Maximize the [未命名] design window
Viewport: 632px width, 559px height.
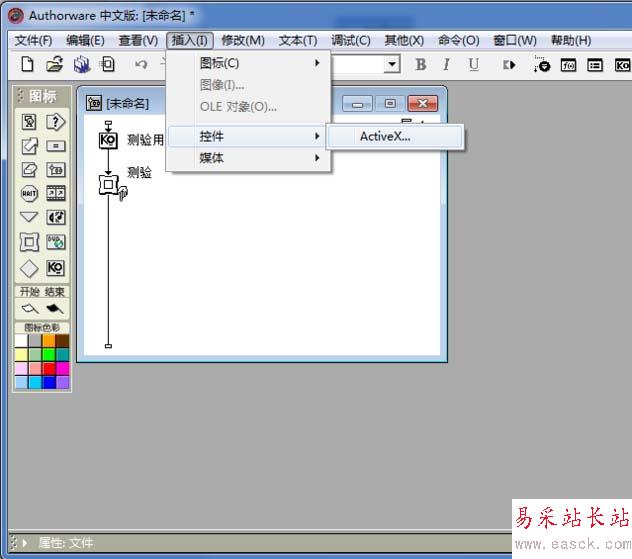tap(390, 104)
